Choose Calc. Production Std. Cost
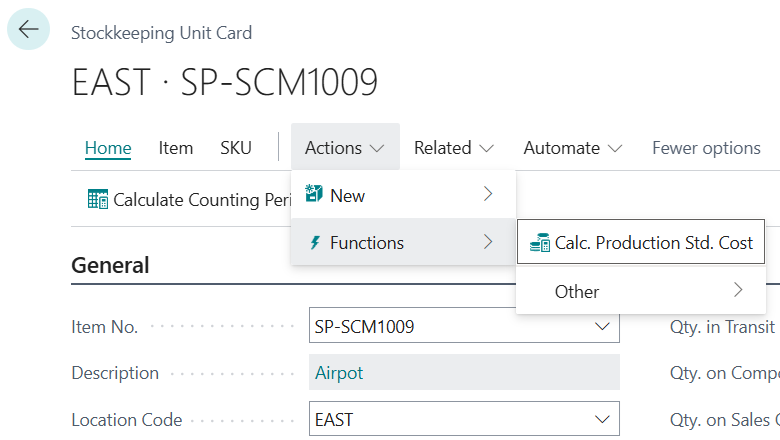The height and width of the screenshot is (440, 780). (x=654, y=242)
